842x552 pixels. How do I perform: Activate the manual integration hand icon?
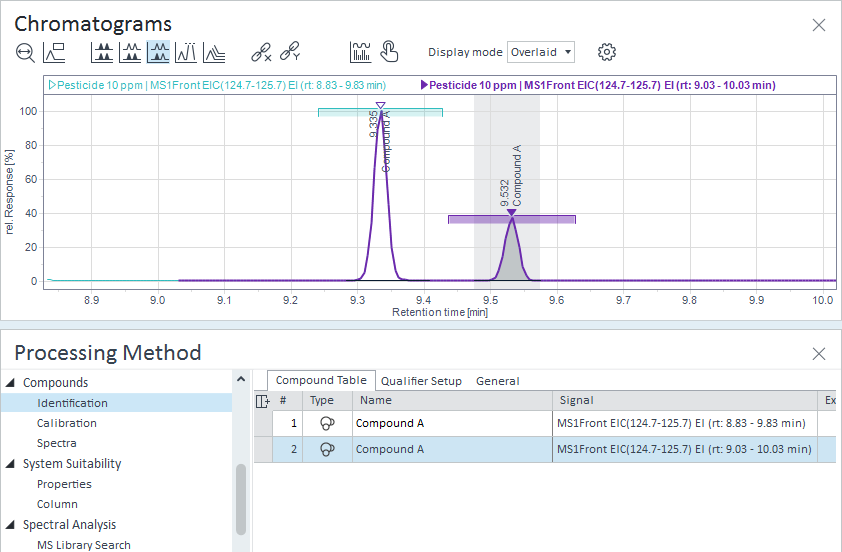389,52
